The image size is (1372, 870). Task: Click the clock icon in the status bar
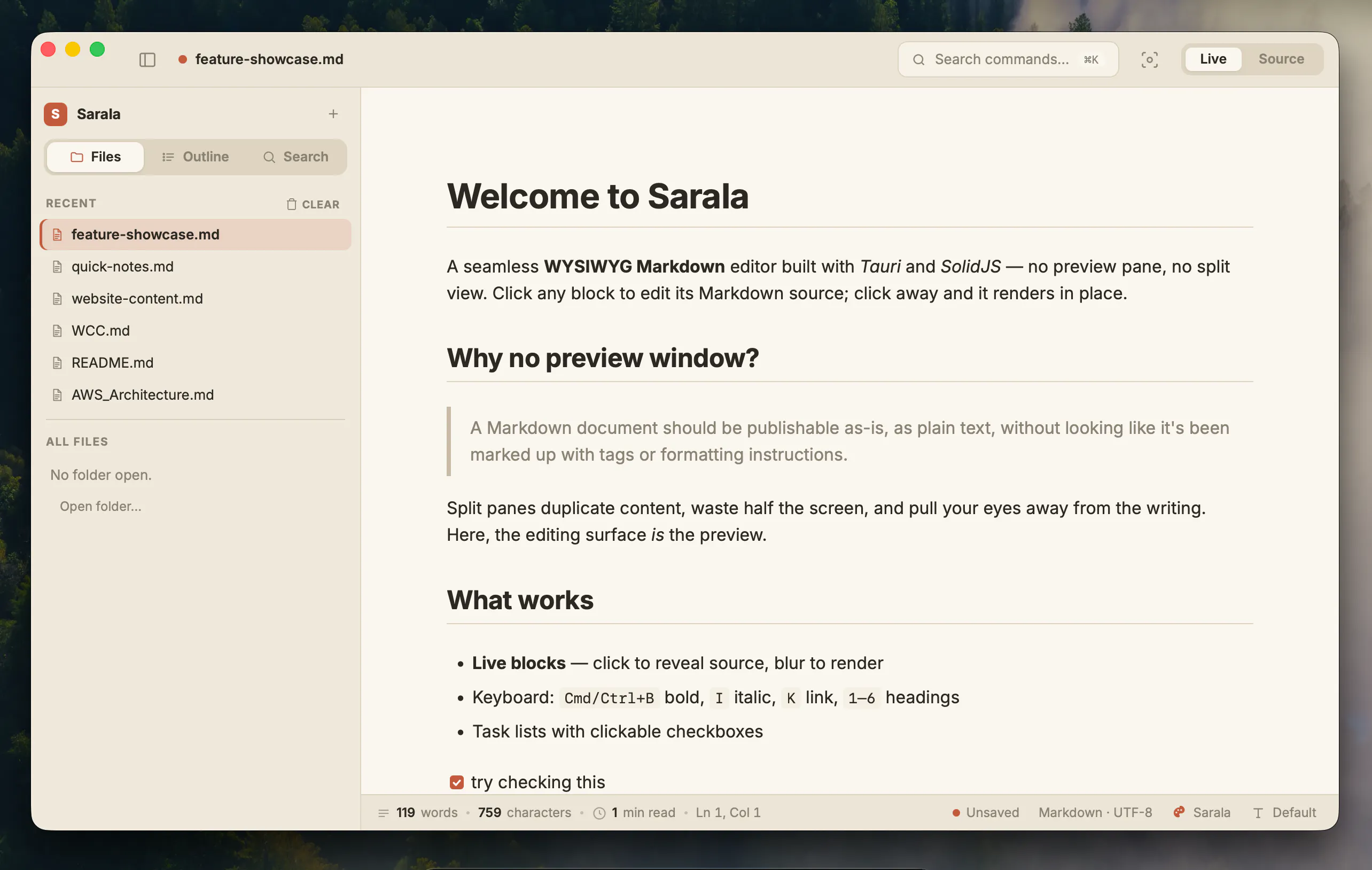(x=599, y=813)
